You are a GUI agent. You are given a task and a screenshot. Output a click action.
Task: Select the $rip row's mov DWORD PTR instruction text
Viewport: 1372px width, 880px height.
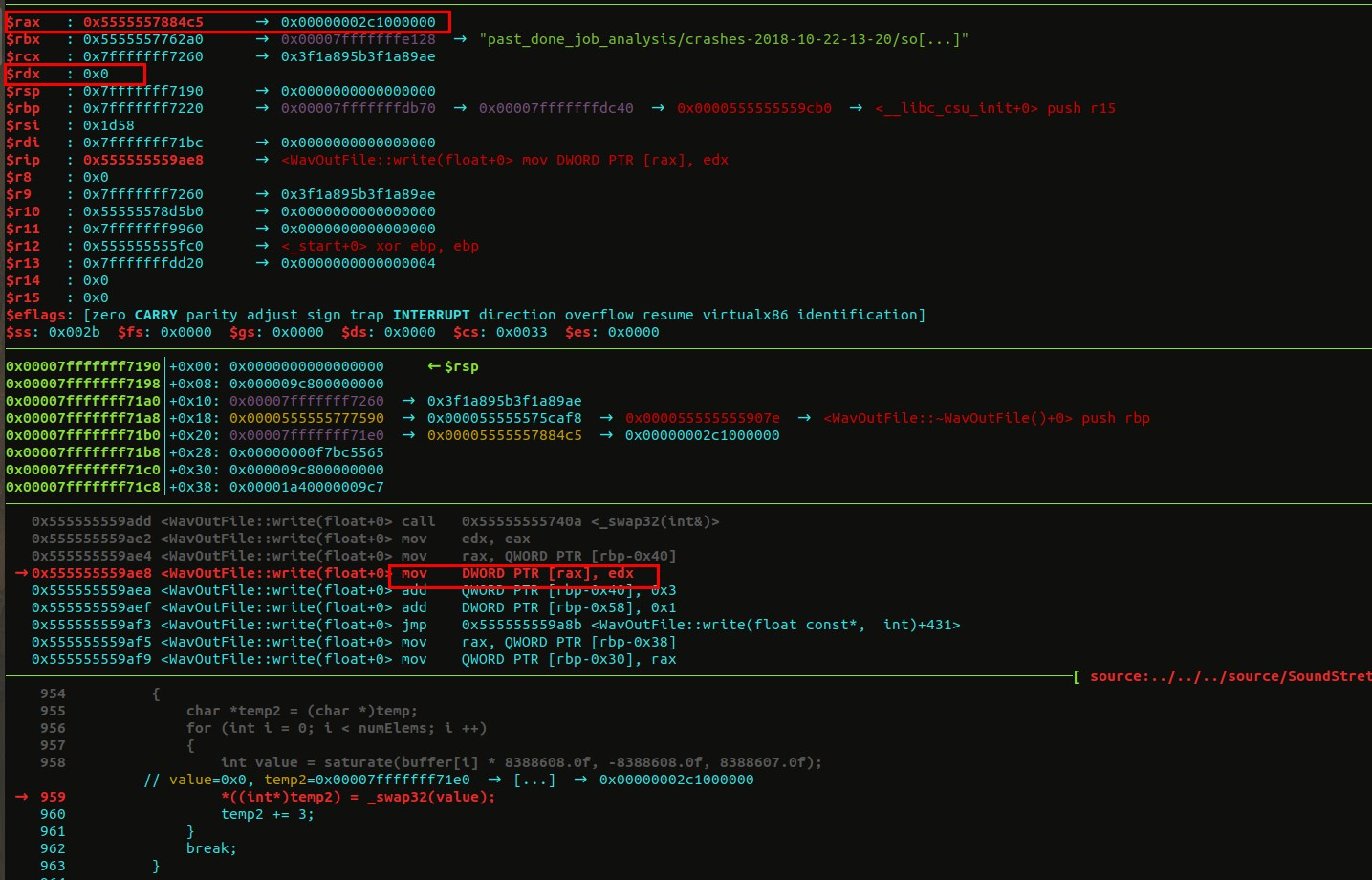[625, 160]
